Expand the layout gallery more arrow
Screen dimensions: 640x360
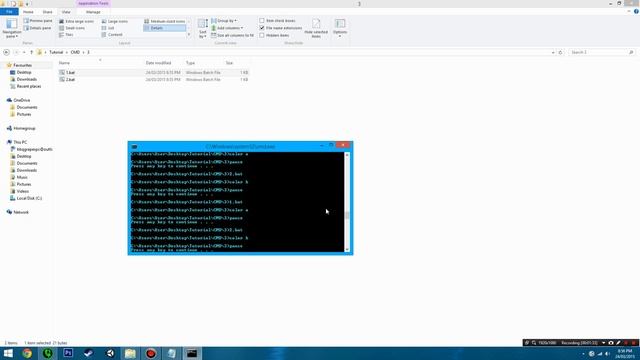189,35
